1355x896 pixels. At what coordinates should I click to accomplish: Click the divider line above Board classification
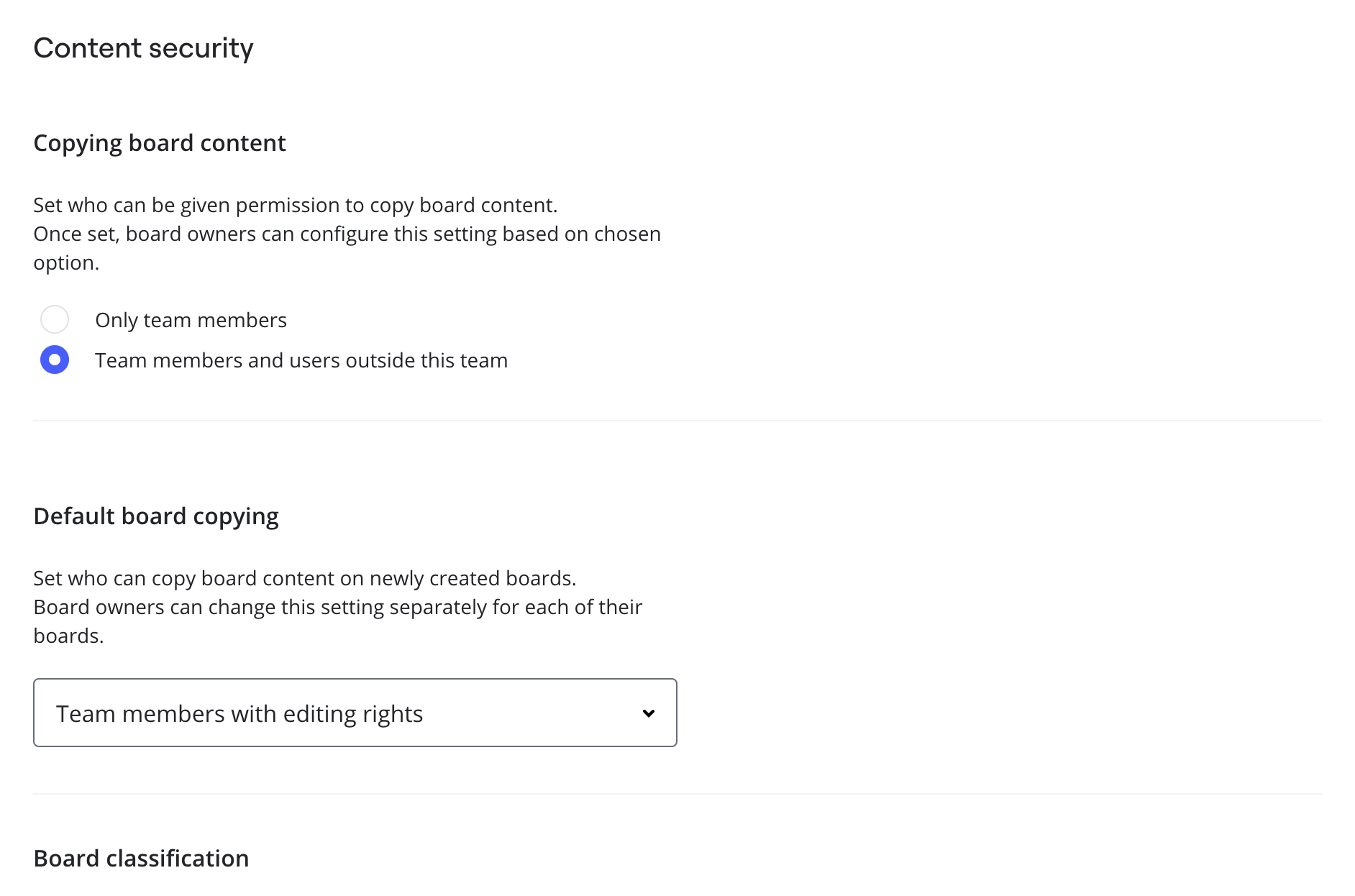click(x=676, y=794)
